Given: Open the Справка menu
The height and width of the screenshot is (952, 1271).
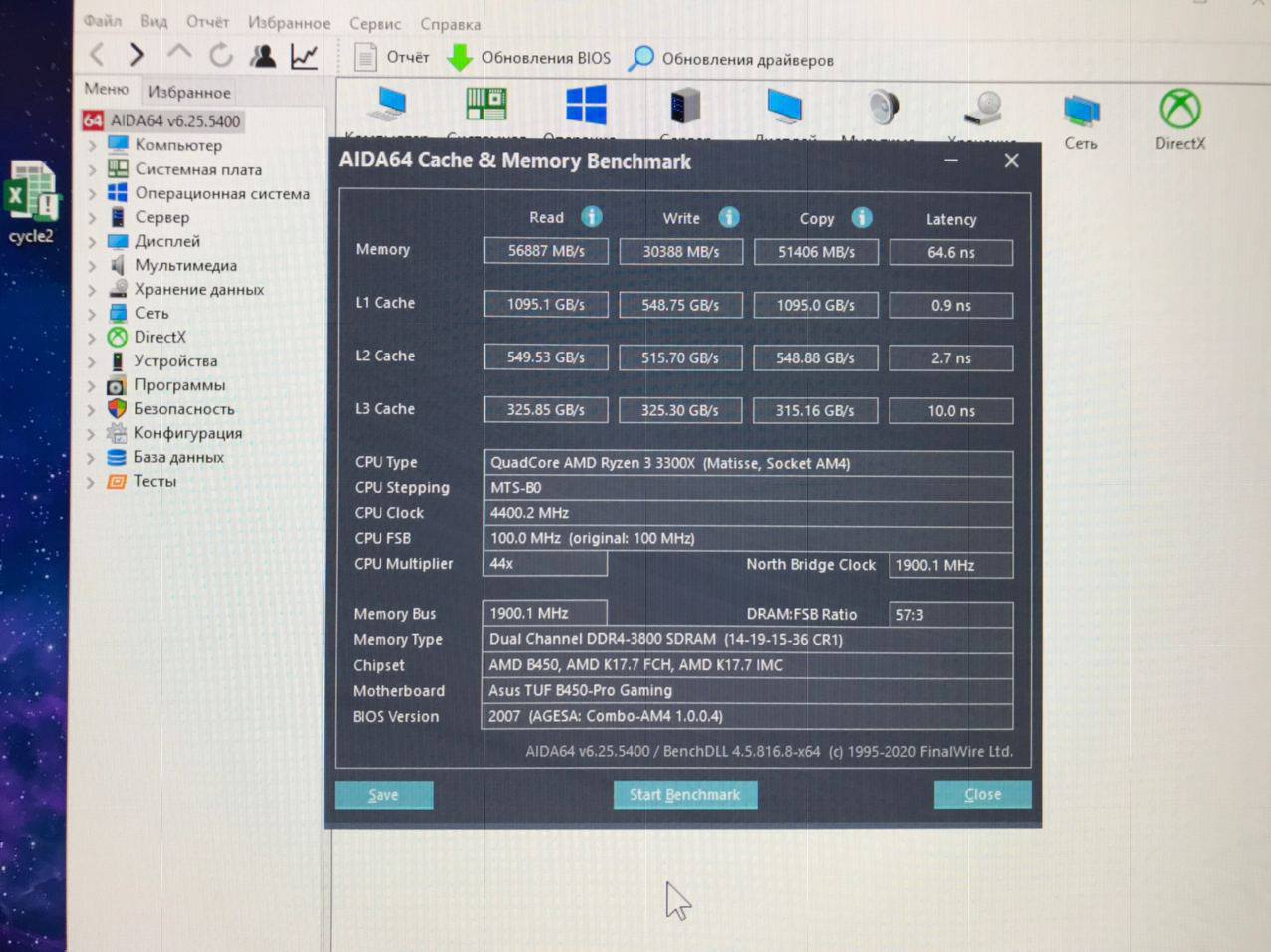Looking at the screenshot, I should [x=450, y=24].
